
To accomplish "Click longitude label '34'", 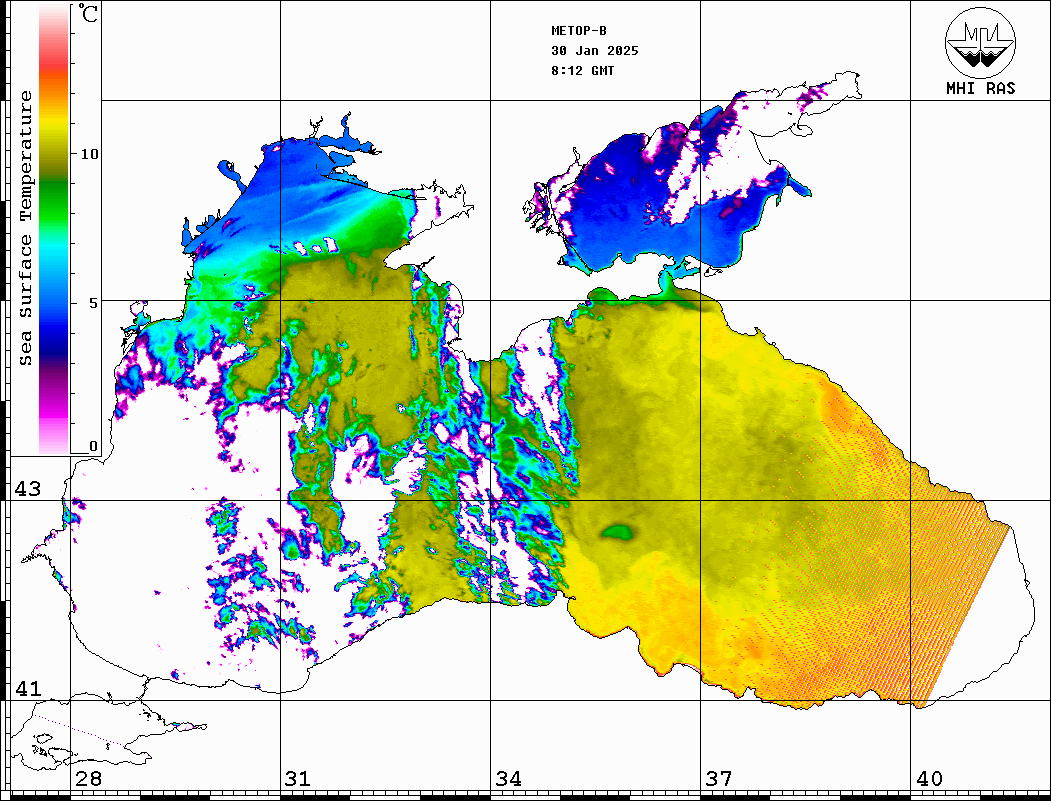I will coord(508,779).
